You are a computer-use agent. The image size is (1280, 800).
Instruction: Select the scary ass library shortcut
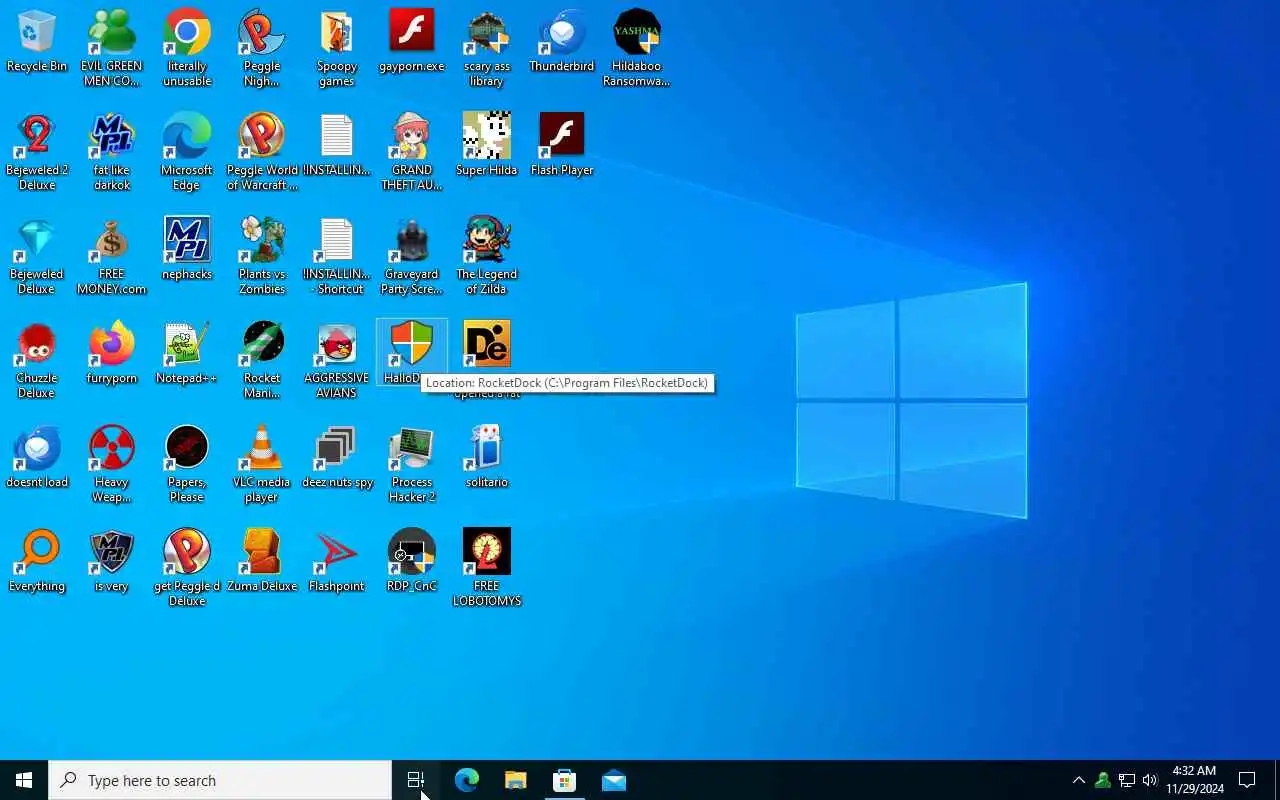487,48
